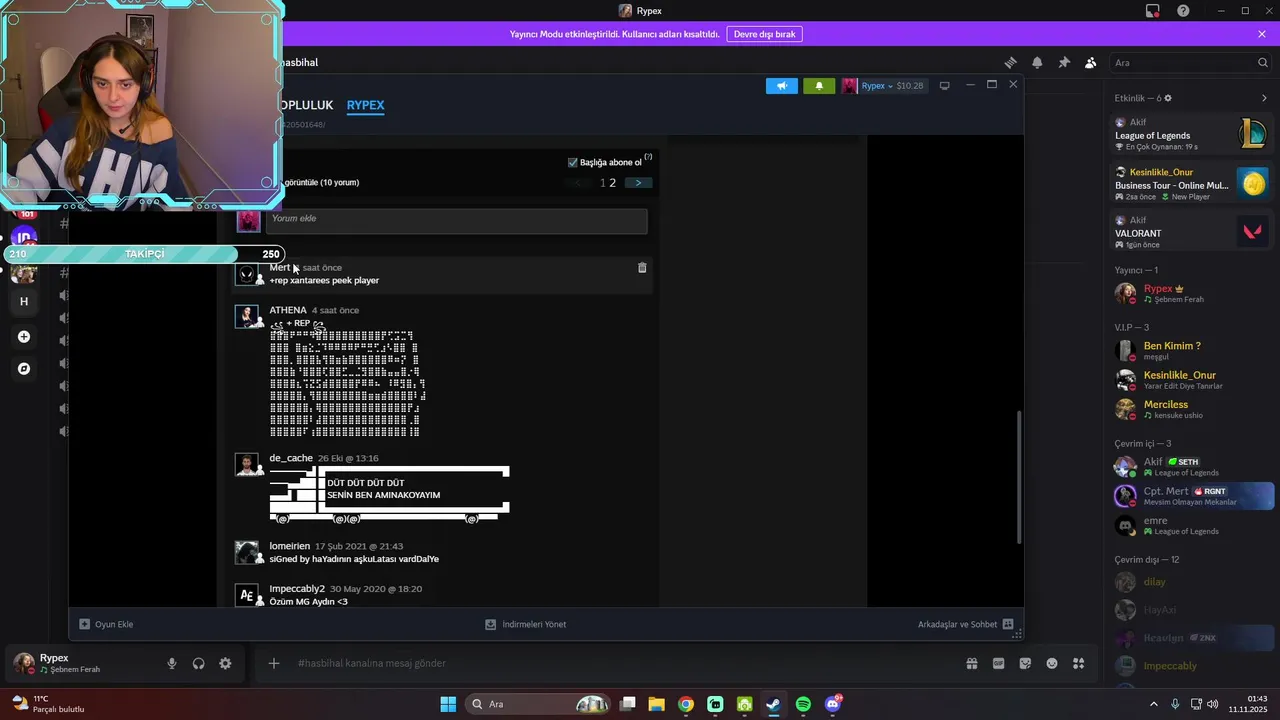Delete Mert's comment with trash icon
This screenshot has height=720, width=1280.
[642, 267]
